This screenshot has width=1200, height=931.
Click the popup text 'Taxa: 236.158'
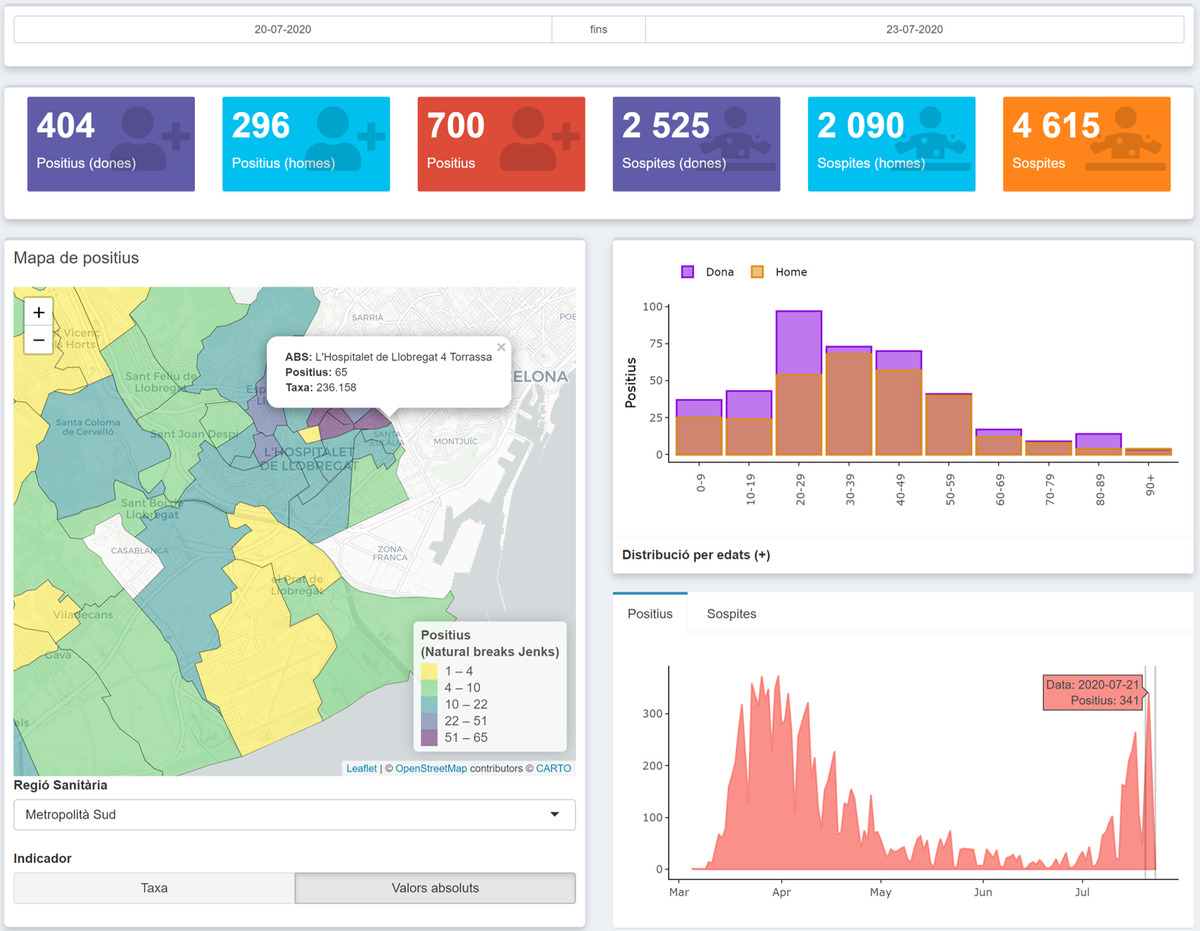coord(320,387)
